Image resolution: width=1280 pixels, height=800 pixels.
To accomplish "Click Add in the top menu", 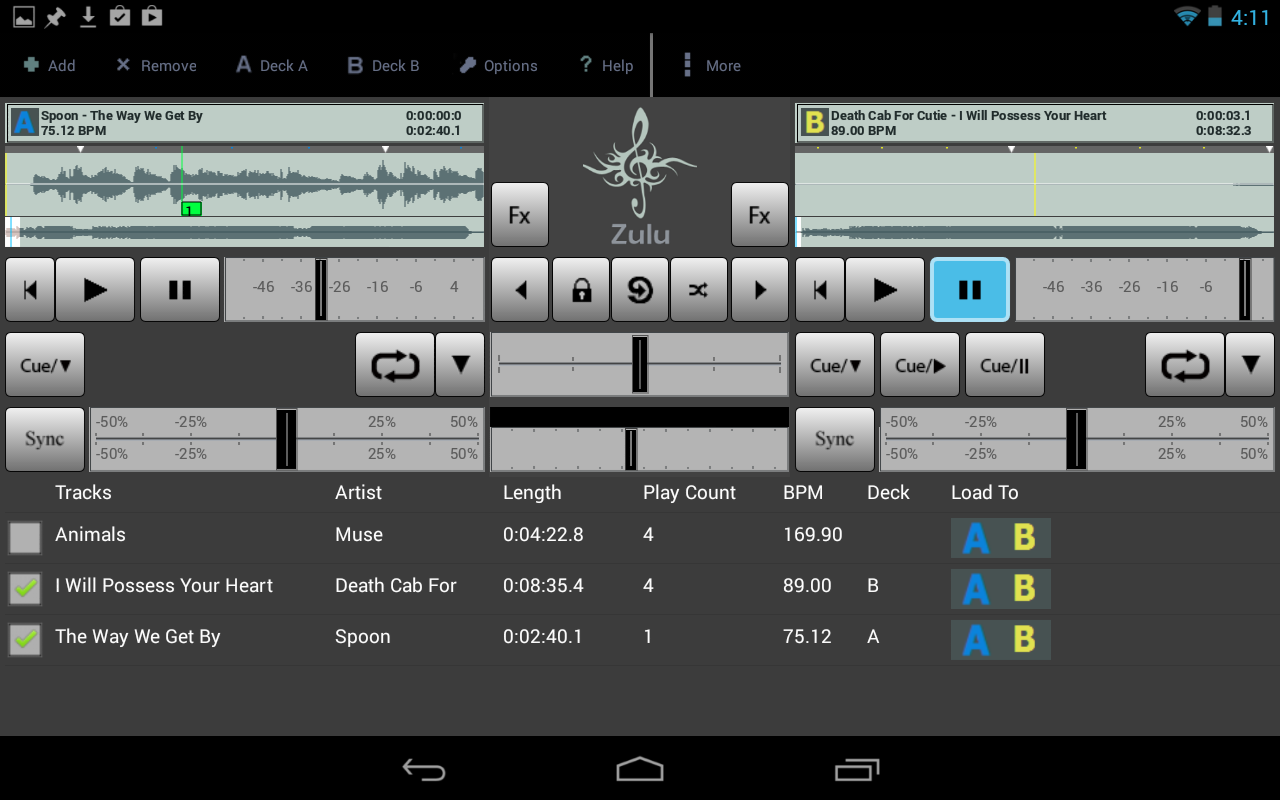I will (49, 66).
